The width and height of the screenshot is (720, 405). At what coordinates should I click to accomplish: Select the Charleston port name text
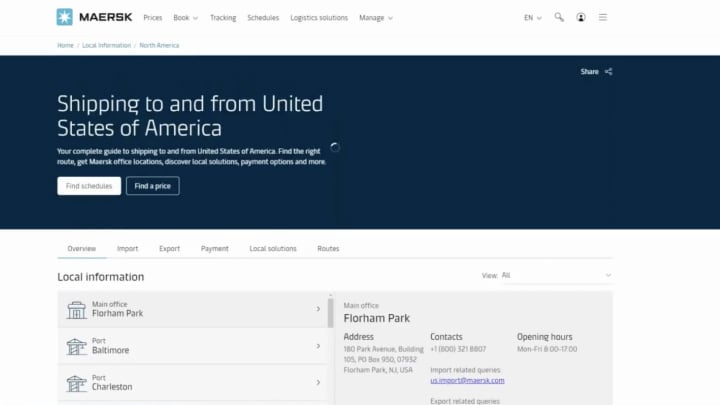[112, 387]
